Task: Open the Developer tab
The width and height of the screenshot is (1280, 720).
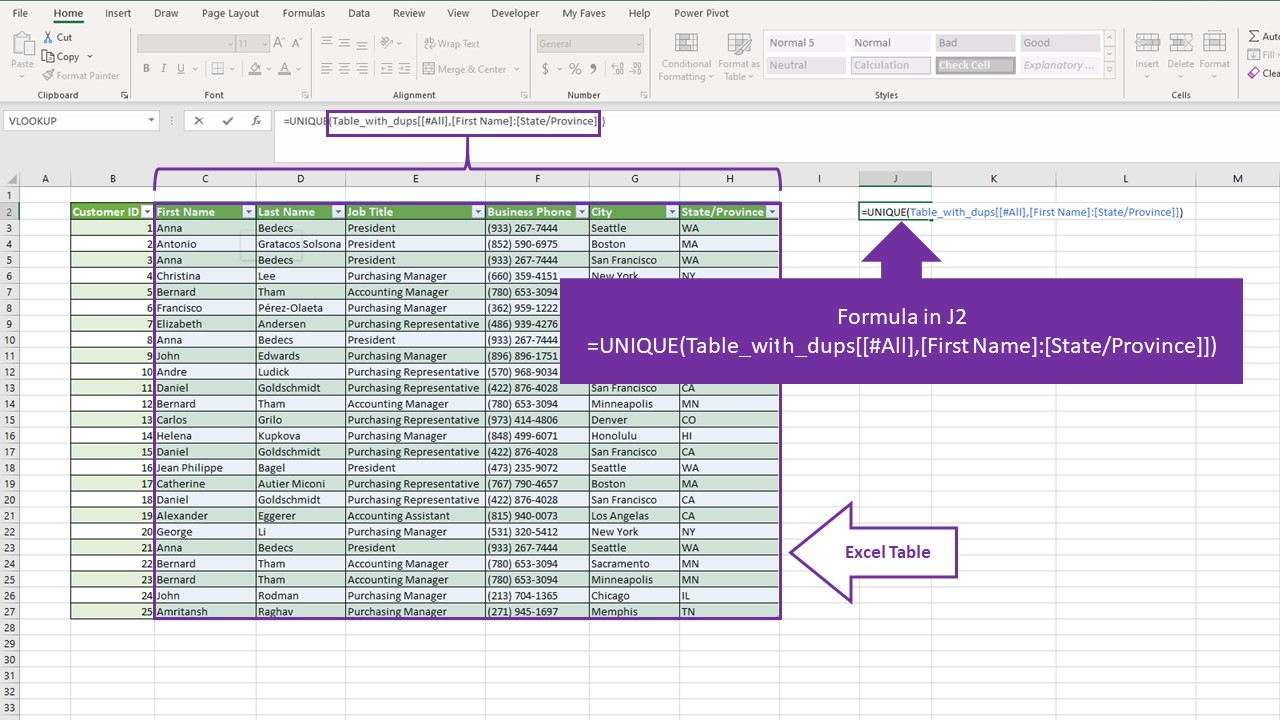Action: pyautogui.click(x=516, y=13)
